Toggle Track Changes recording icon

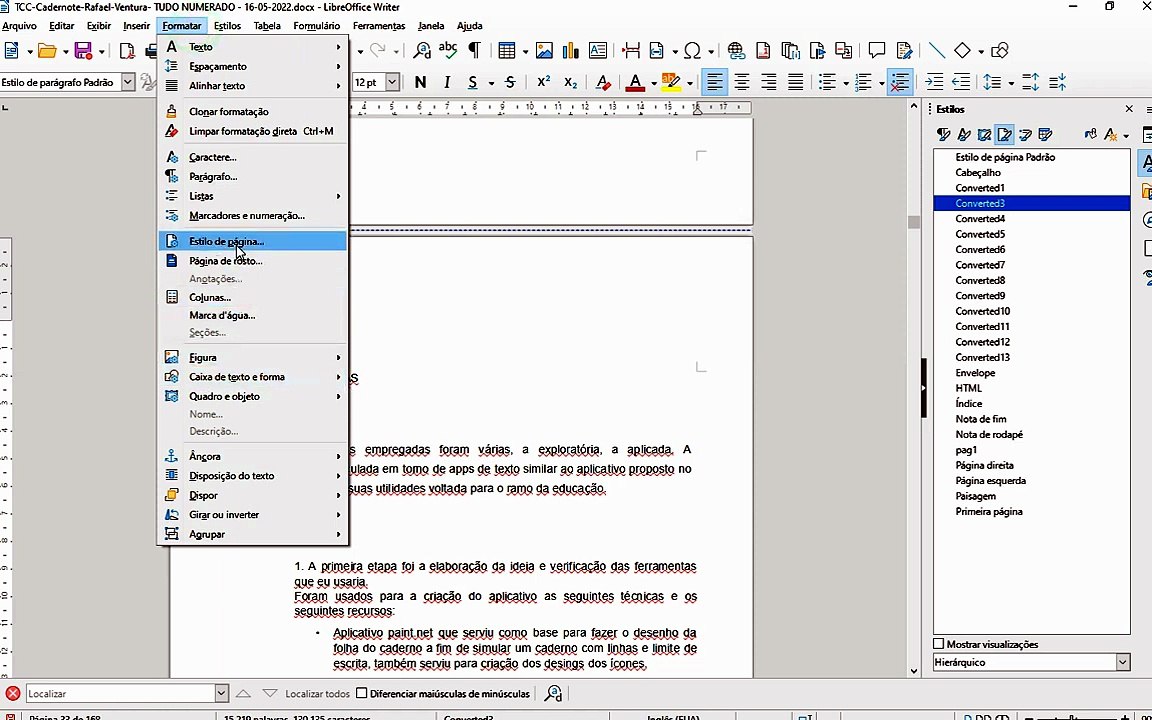click(x=904, y=50)
